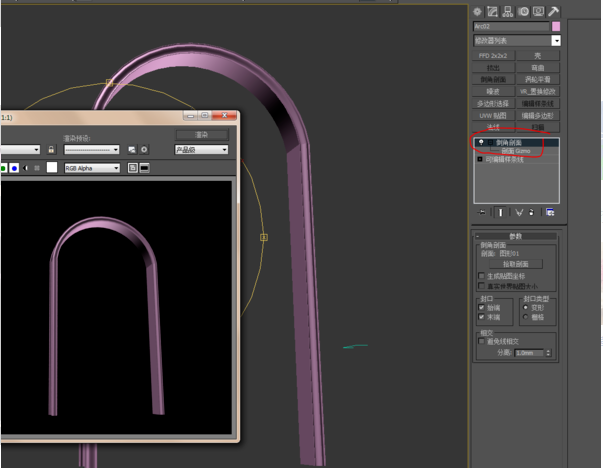The width and height of the screenshot is (603, 468).
Task: Uncheck the 始端 capping checkbox
Action: pyautogui.click(x=481, y=307)
